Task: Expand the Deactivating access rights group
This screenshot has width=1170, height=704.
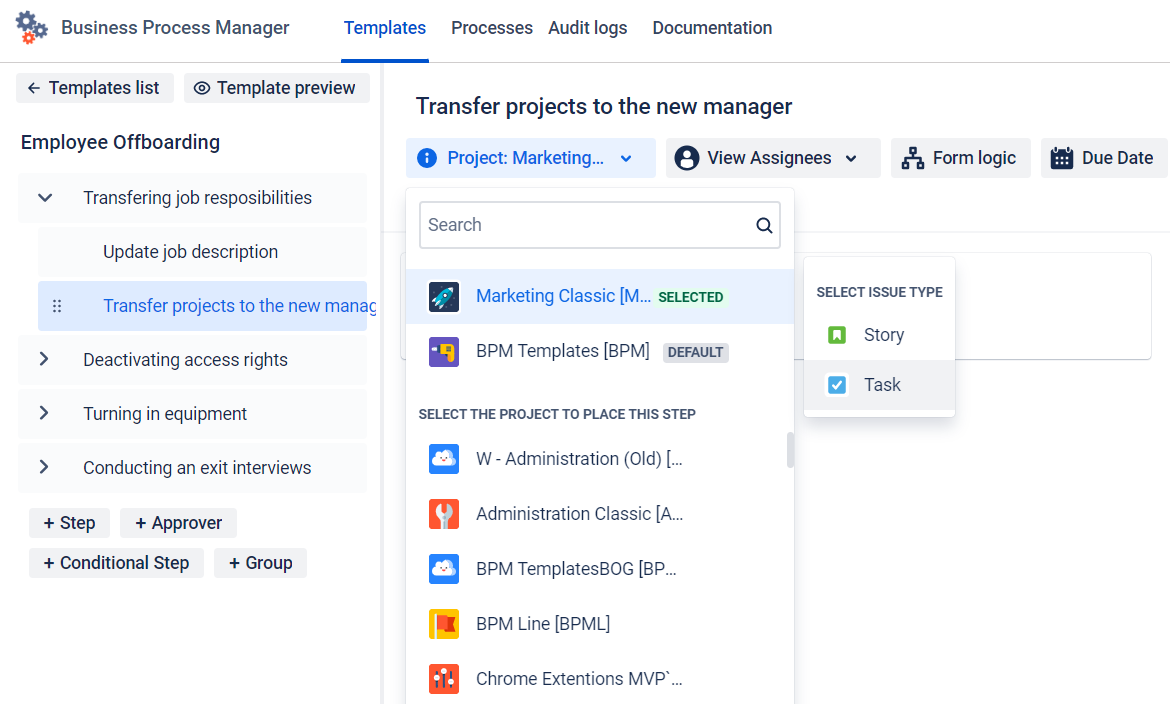Action: [x=44, y=360]
